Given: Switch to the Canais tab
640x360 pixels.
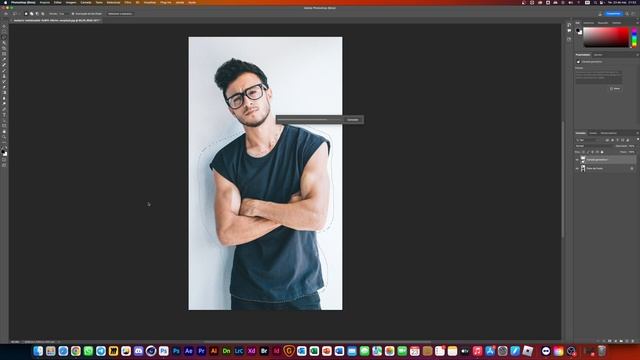Looking at the screenshot, I should 593,133.
